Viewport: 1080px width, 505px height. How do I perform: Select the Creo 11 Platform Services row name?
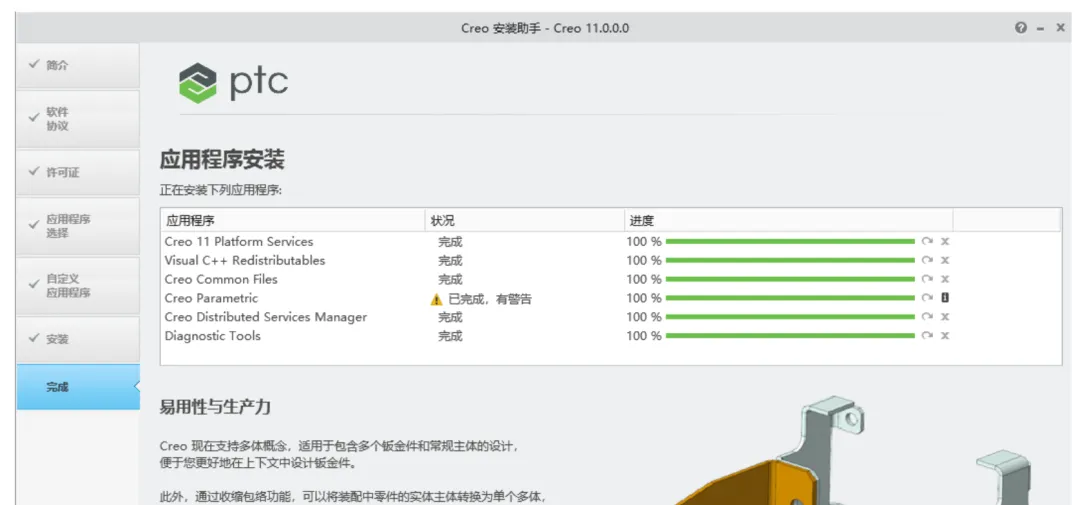click(239, 242)
